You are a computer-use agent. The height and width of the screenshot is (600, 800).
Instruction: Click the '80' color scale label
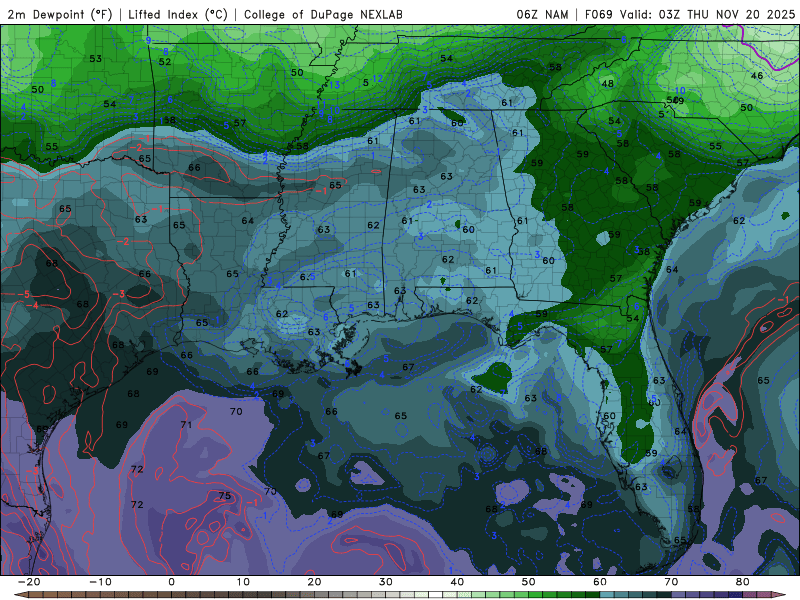click(x=743, y=582)
